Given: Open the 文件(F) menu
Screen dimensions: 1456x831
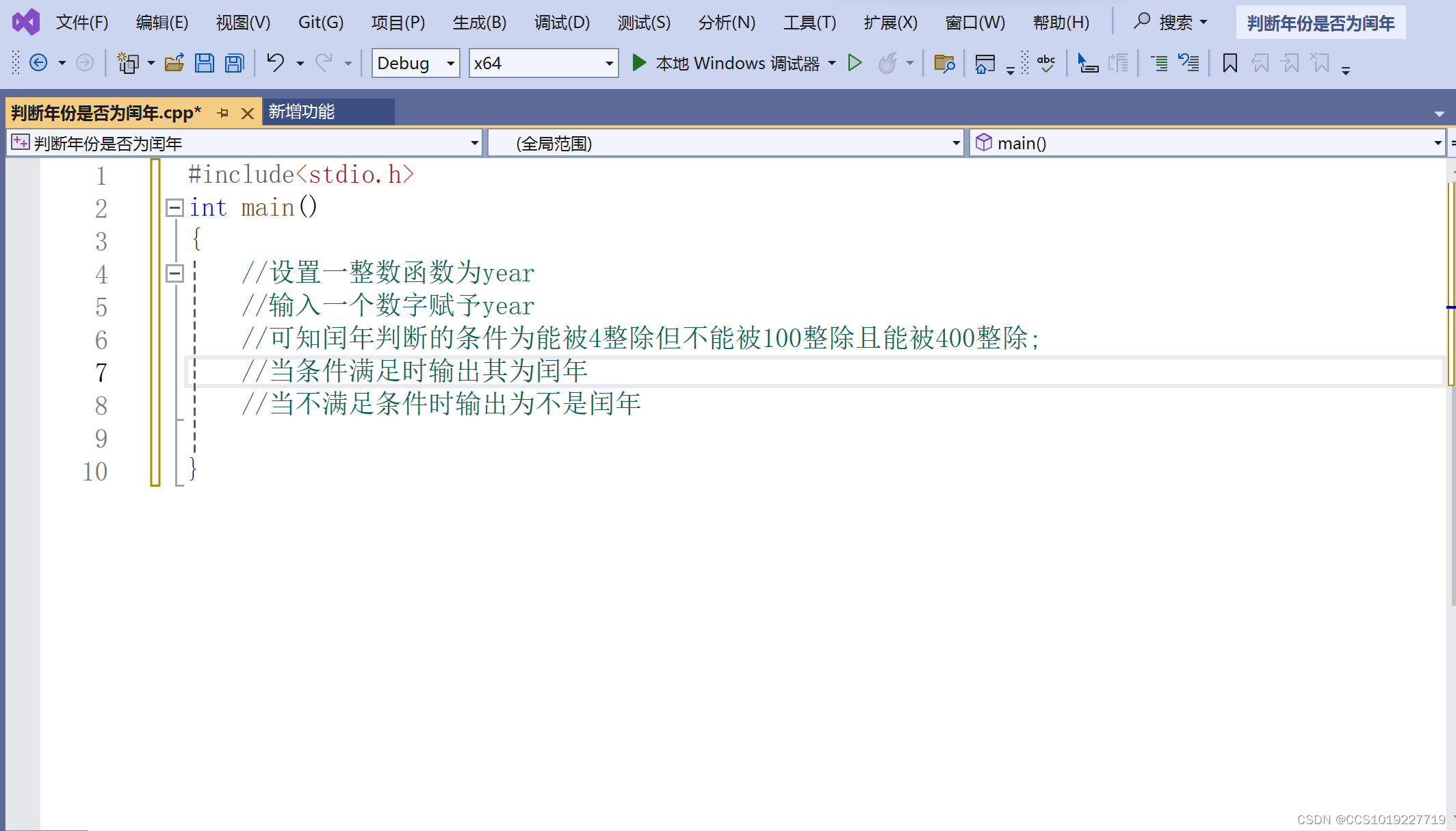Looking at the screenshot, I should (x=82, y=23).
